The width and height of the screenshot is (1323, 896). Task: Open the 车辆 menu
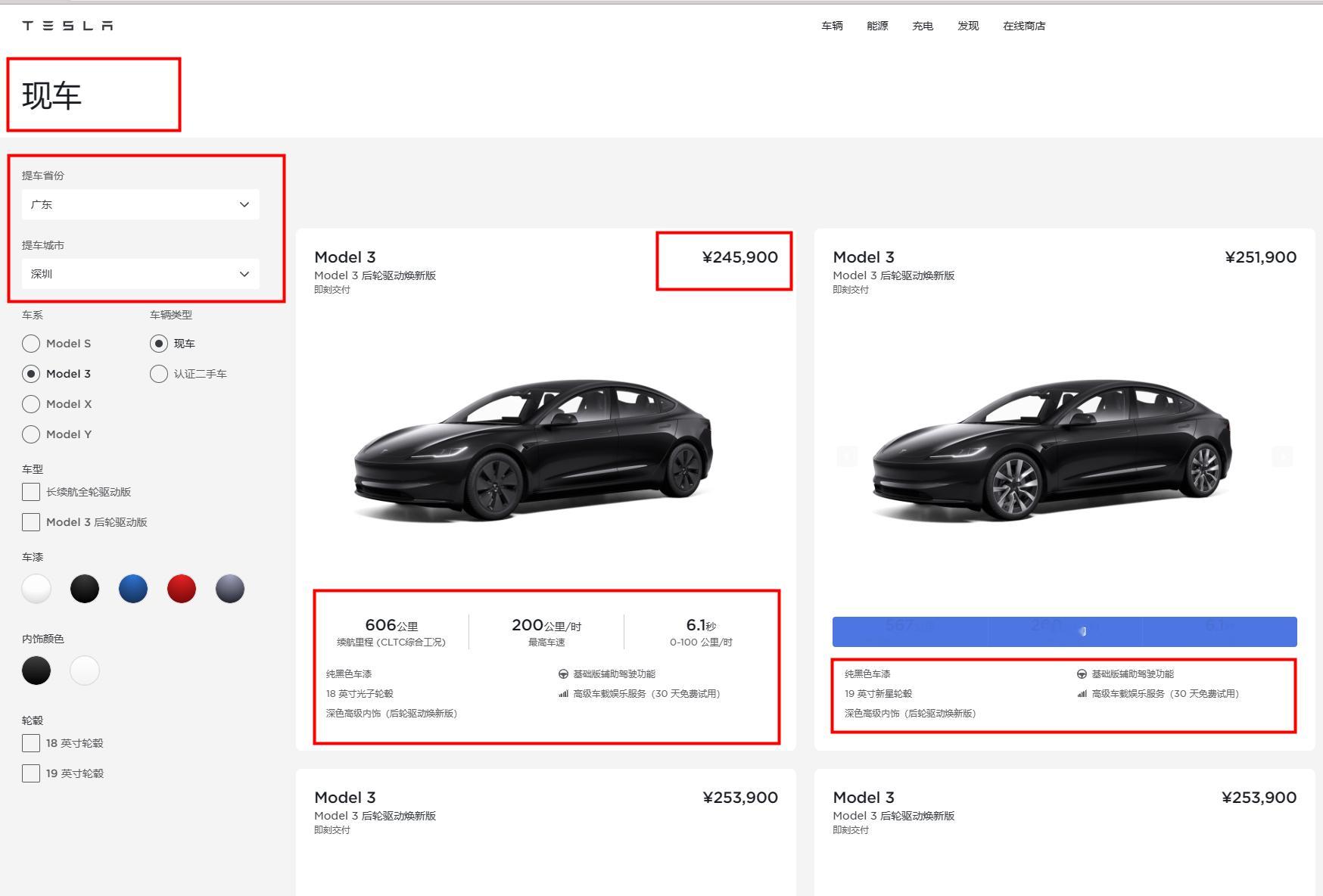[x=832, y=26]
